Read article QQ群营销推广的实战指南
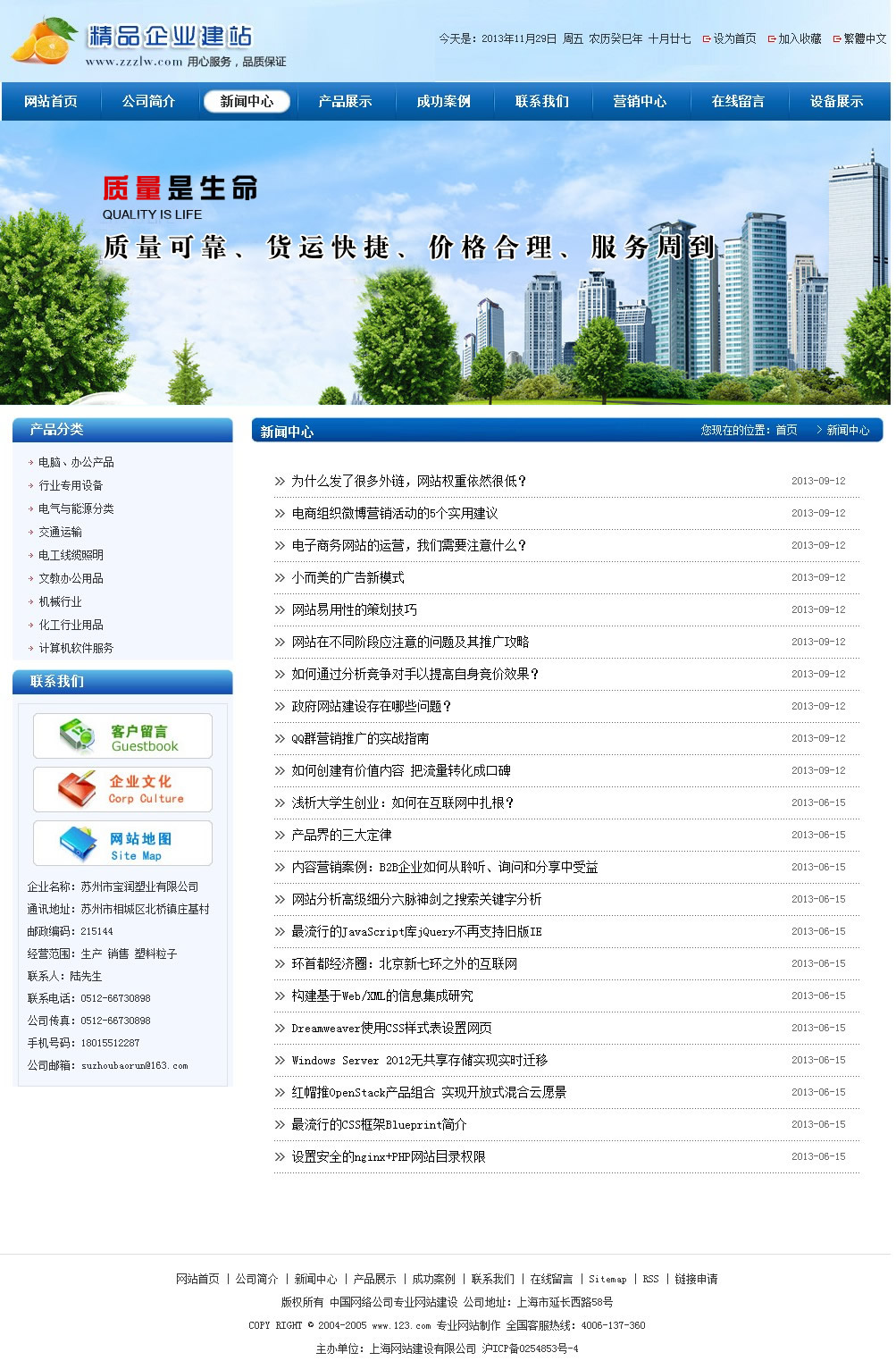 pos(360,739)
